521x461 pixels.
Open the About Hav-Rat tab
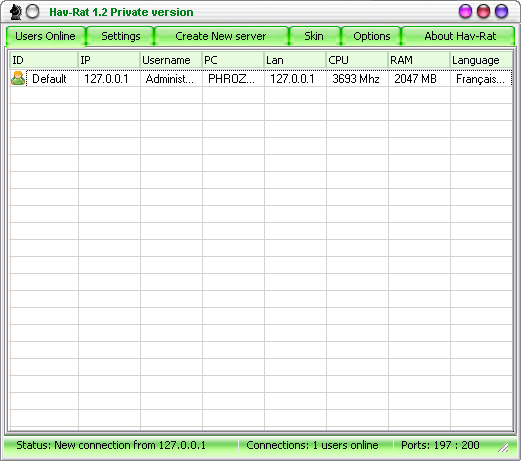pyautogui.click(x=459, y=36)
